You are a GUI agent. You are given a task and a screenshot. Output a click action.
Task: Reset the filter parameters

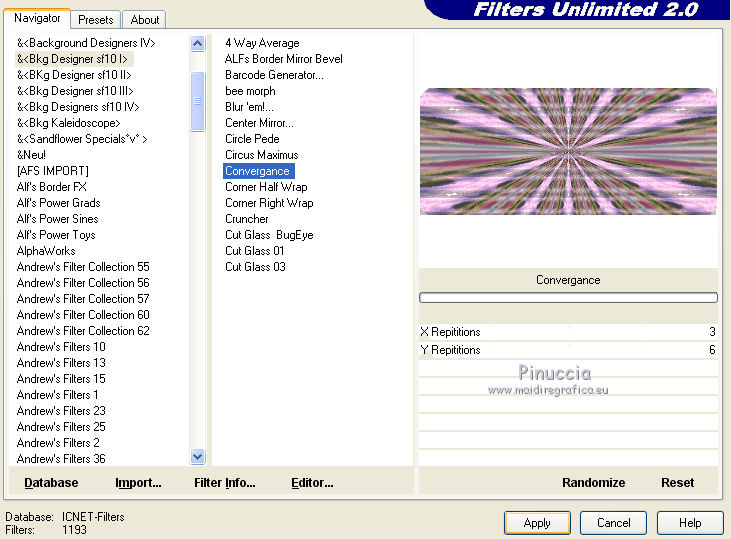pyautogui.click(x=677, y=483)
